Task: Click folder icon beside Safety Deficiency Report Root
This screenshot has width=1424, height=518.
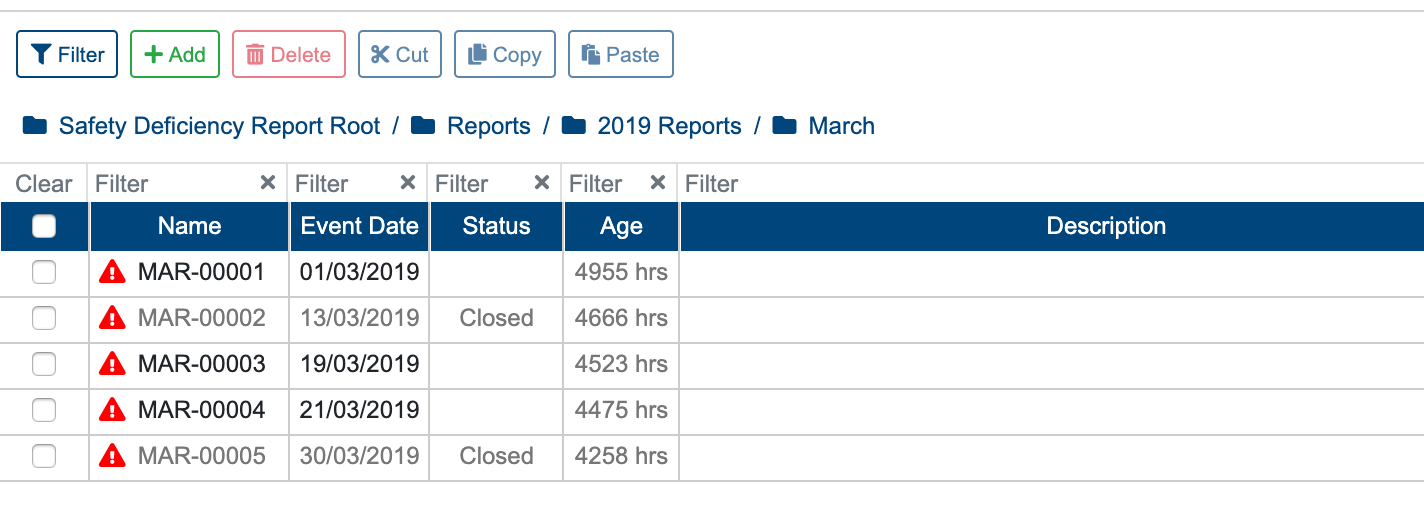Action: tap(35, 126)
